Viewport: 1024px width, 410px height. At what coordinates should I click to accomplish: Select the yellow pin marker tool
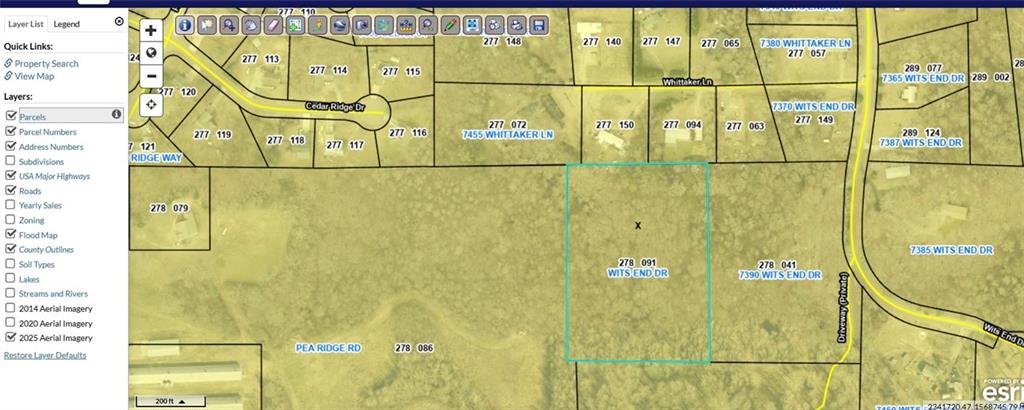pos(318,25)
